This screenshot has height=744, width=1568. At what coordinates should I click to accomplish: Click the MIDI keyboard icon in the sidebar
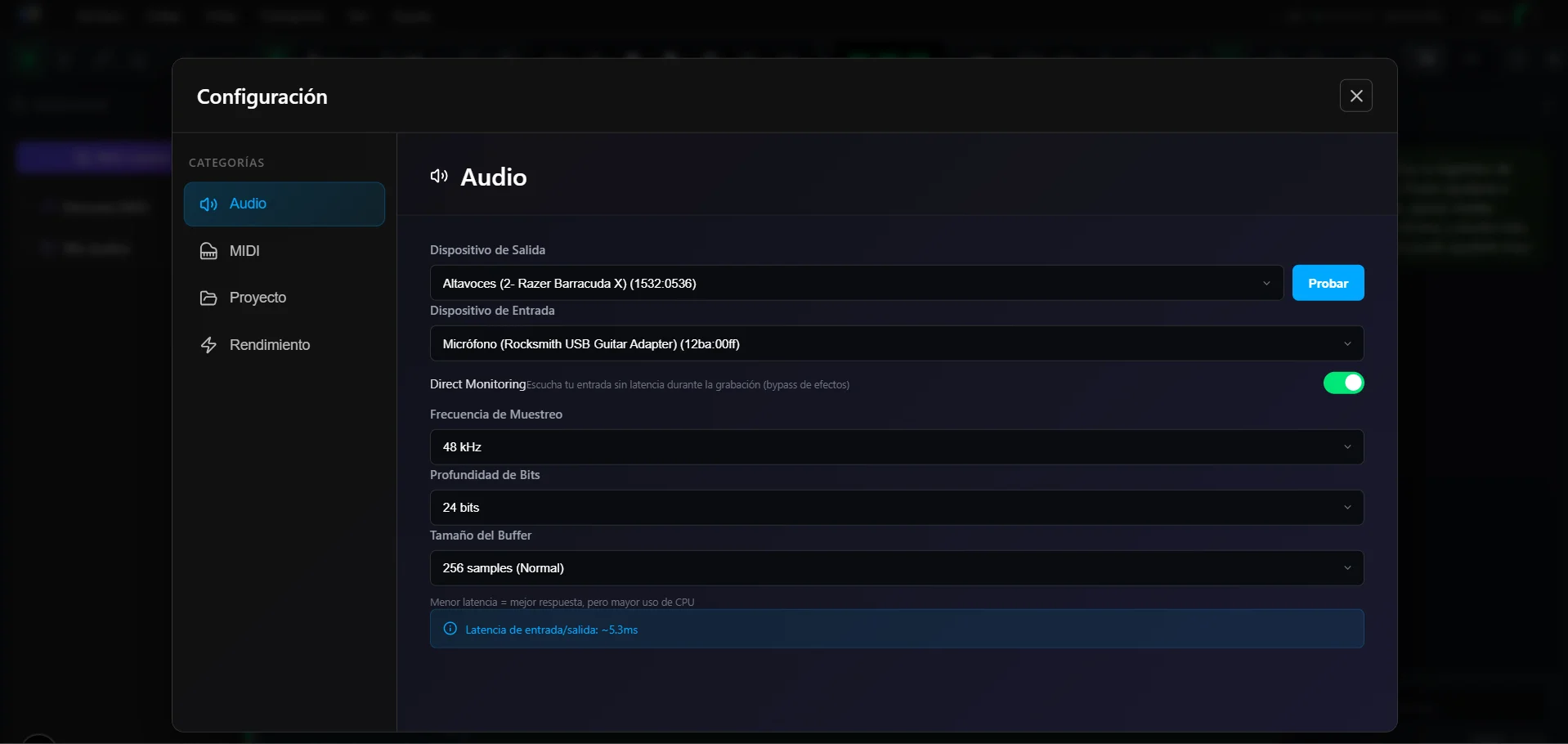[x=208, y=251]
